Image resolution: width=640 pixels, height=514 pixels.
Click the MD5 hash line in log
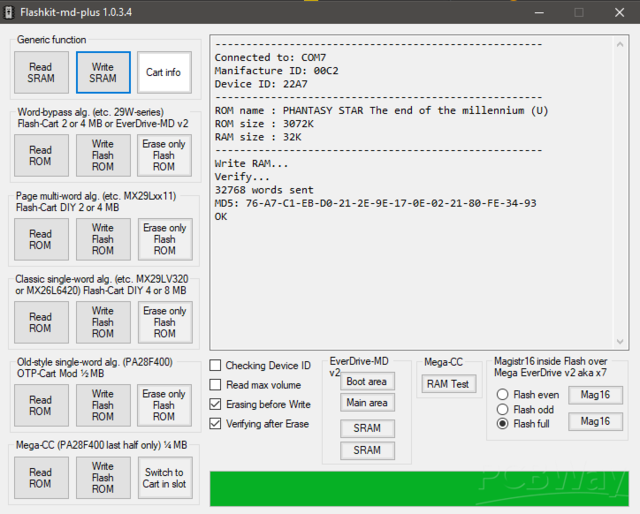click(x=376, y=203)
